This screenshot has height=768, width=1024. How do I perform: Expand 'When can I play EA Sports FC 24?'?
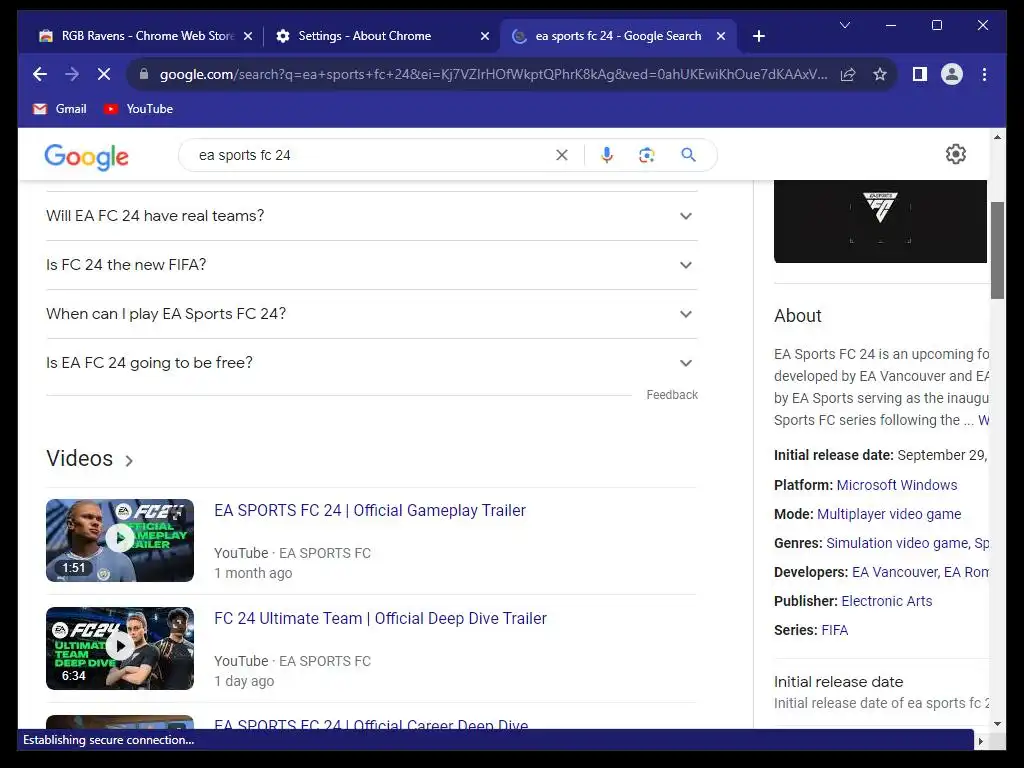[x=372, y=314]
